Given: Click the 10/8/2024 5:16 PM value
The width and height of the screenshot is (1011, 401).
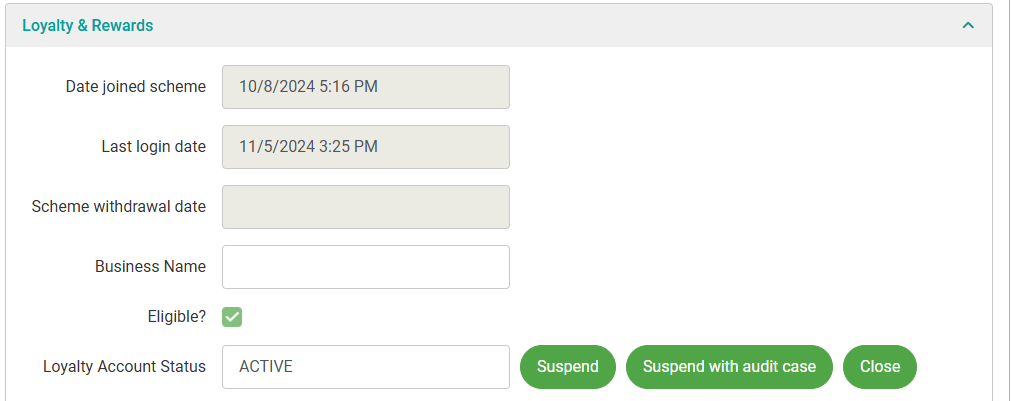Looking at the screenshot, I should coord(308,87).
